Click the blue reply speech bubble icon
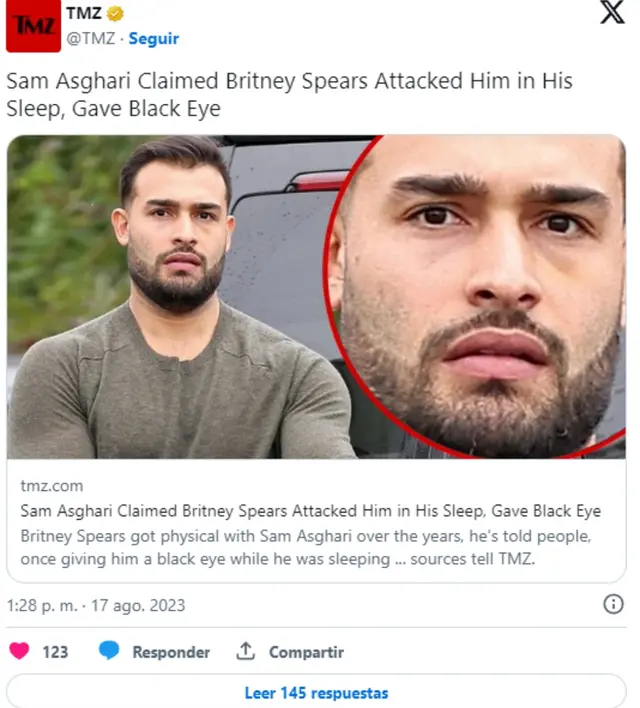This screenshot has width=640, height=708. [109, 651]
